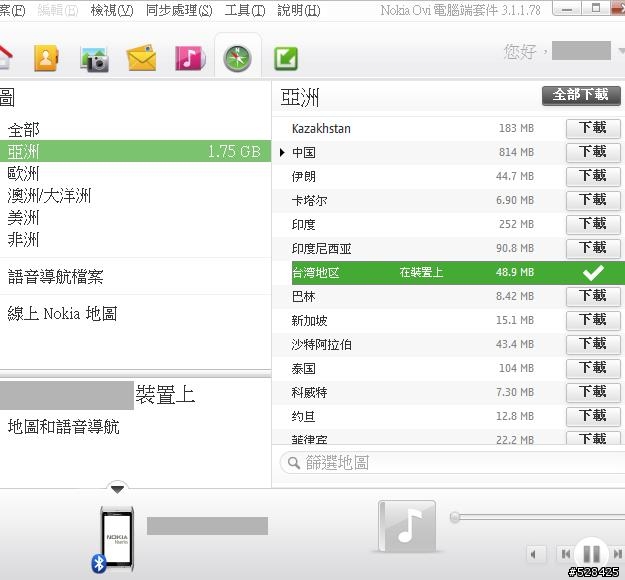Viewport: 625px width, 580px height.
Task: Open the Messages envelope icon
Action: pos(141,58)
